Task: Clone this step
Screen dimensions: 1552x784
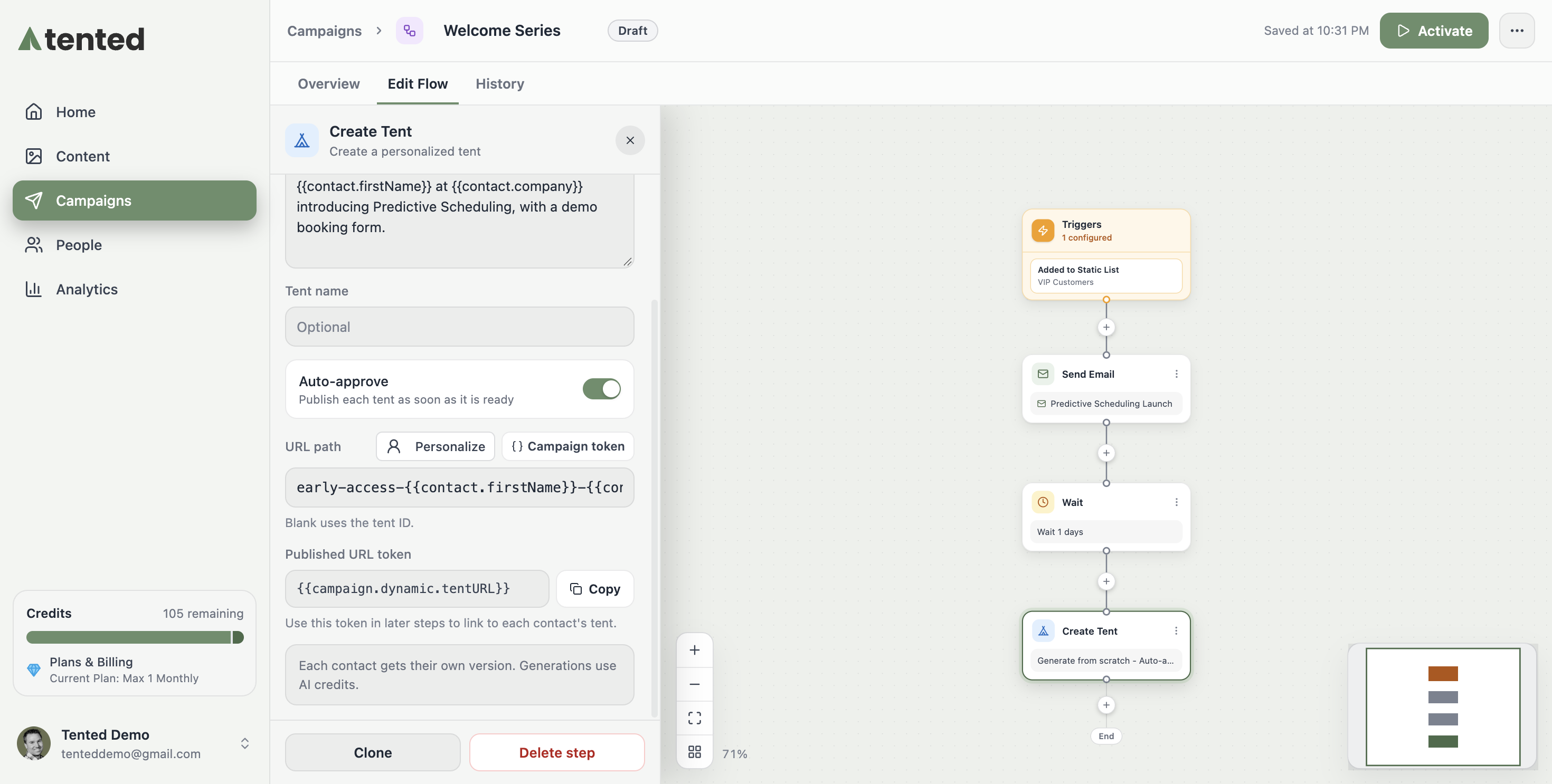Action: click(372, 752)
